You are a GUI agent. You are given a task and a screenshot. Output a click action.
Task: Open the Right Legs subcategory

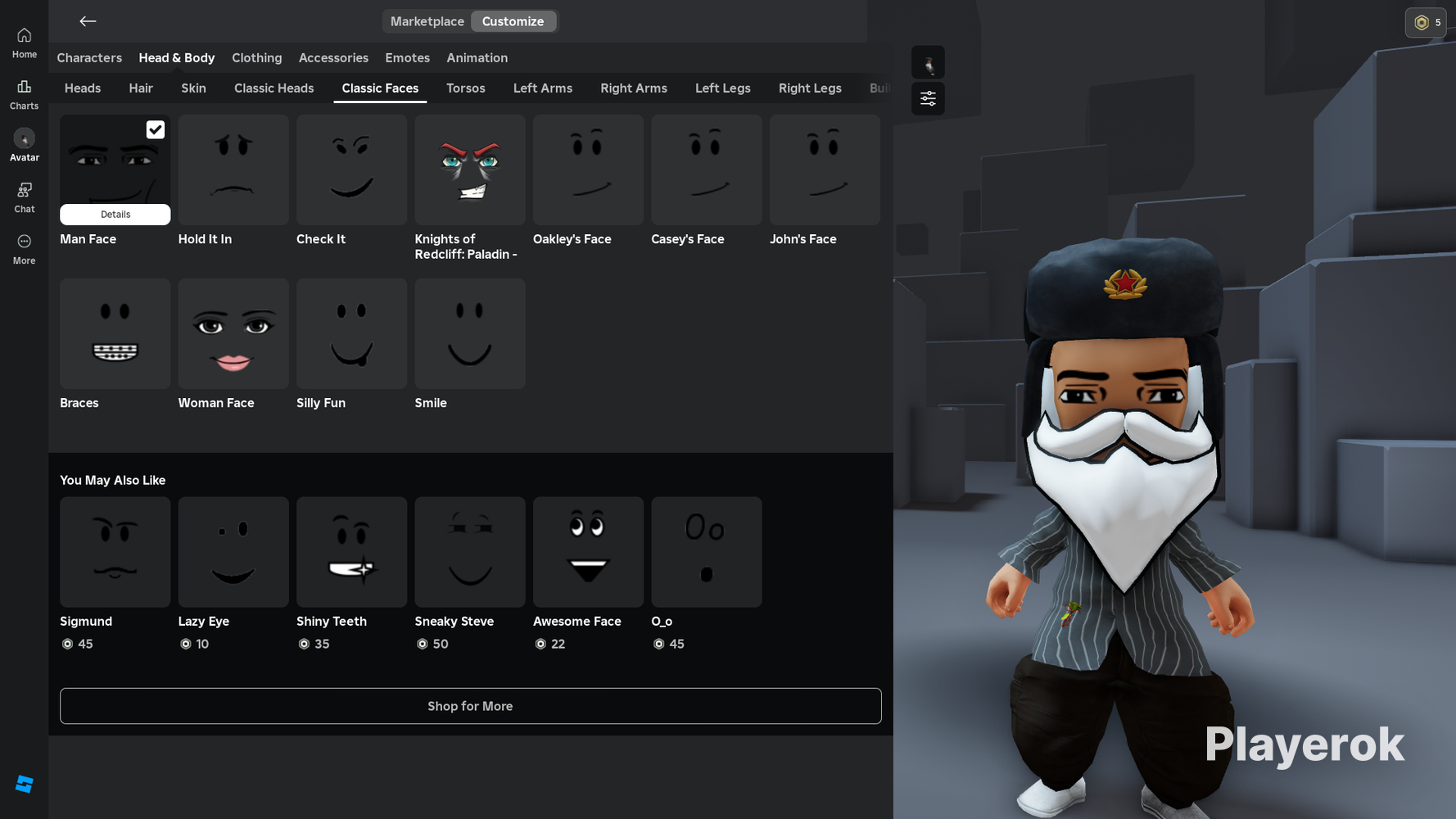[x=809, y=88]
